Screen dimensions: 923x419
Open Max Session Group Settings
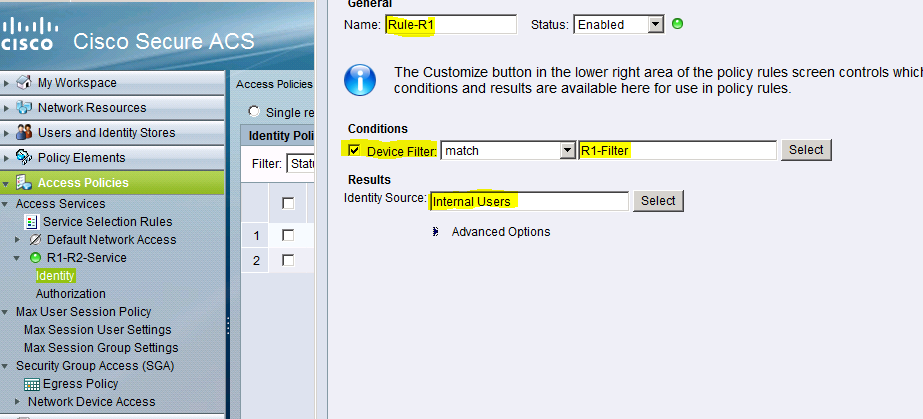point(101,348)
